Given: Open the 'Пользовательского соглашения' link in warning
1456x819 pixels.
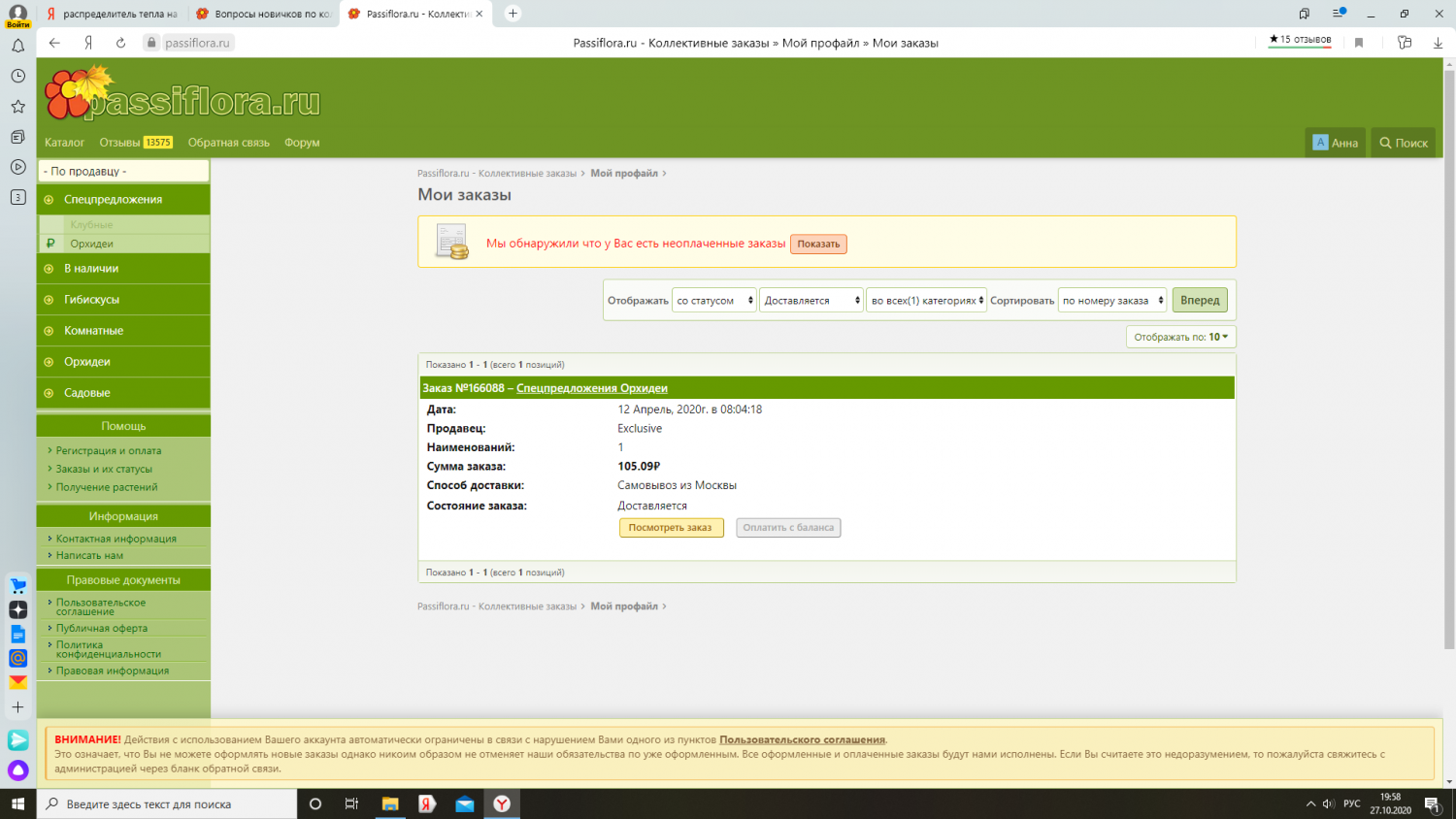Looking at the screenshot, I should pyautogui.click(x=802, y=739).
